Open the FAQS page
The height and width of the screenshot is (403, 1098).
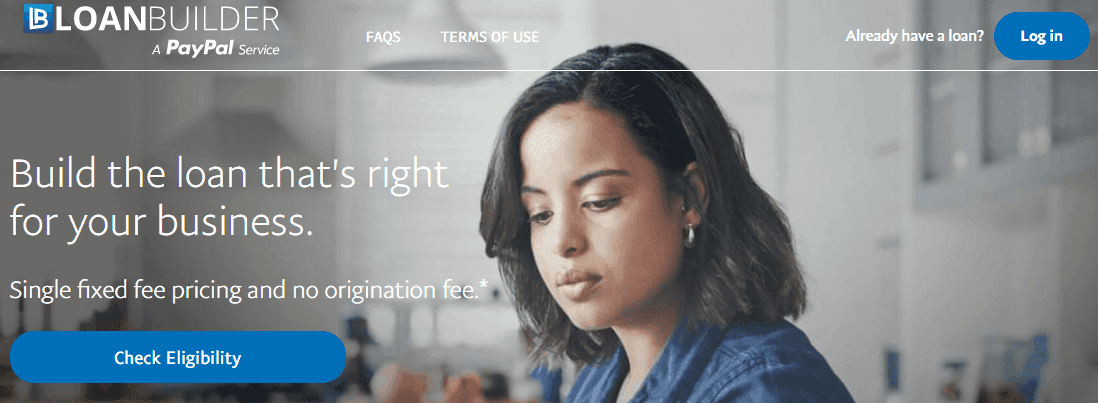[383, 37]
